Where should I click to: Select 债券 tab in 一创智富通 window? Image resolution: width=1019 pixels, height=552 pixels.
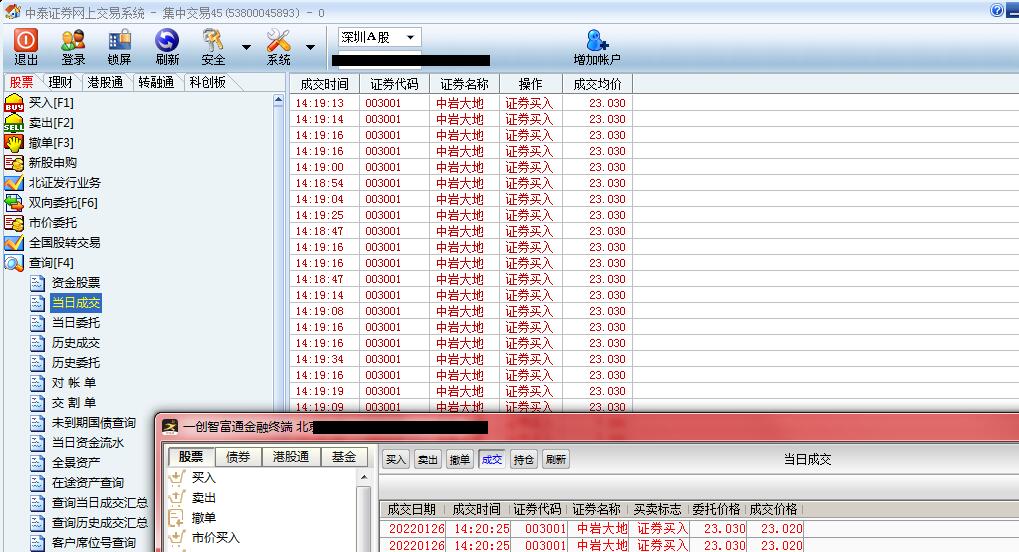coord(238,457)
